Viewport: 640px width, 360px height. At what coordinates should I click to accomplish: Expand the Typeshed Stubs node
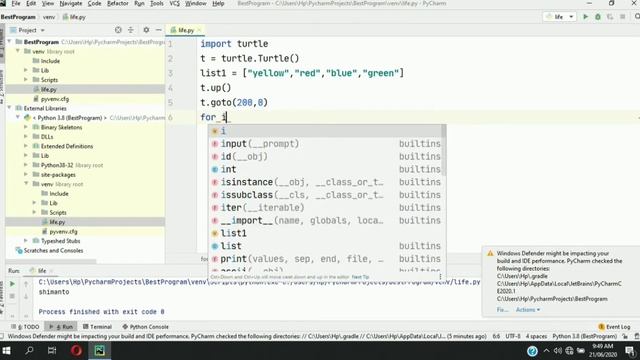point(26,241)
